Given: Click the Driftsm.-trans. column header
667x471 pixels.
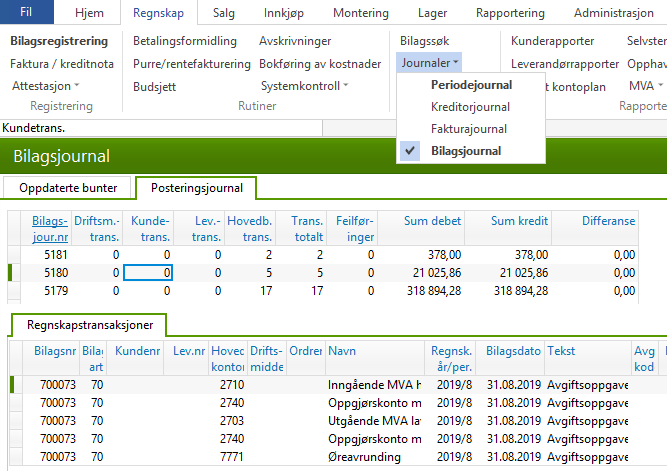Looking at the screenshot, I should point(97,228).
